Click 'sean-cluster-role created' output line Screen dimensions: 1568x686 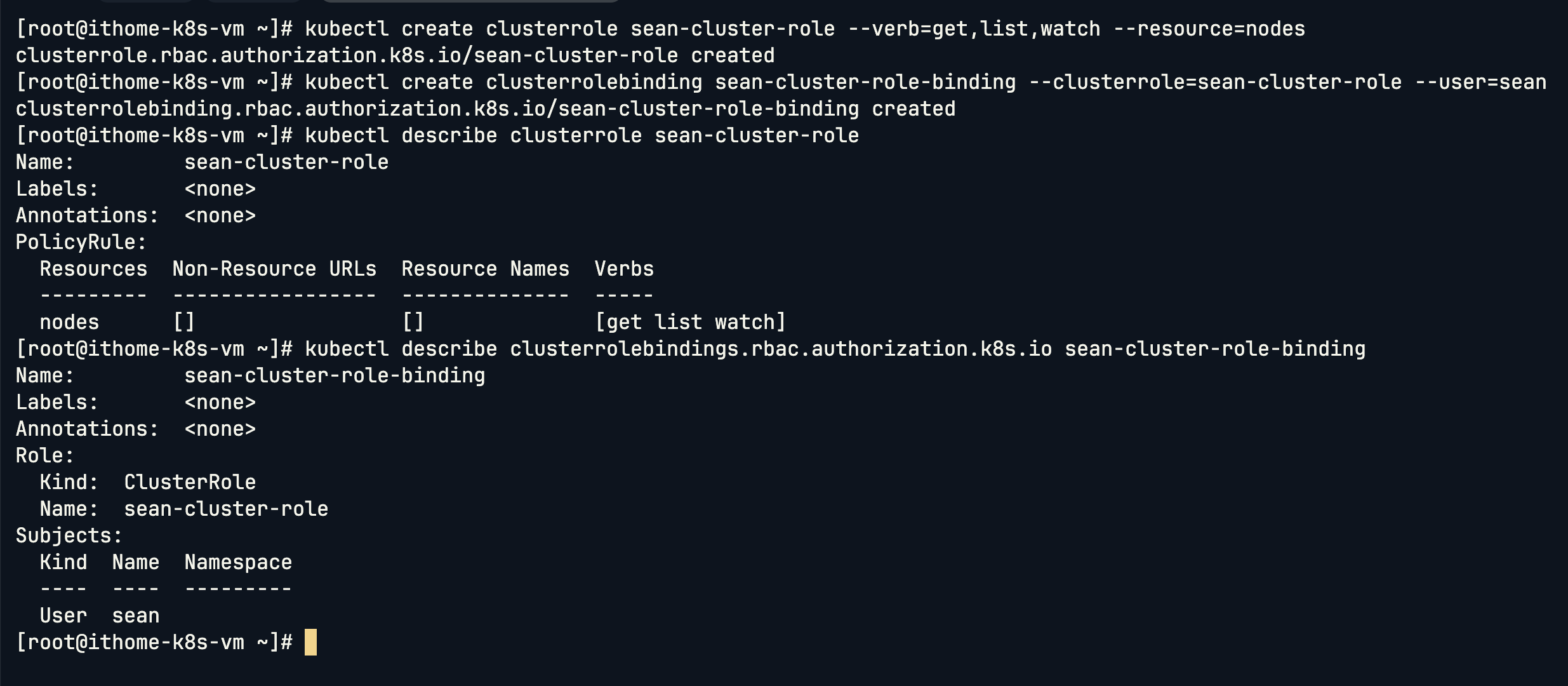tap(395, 55)
